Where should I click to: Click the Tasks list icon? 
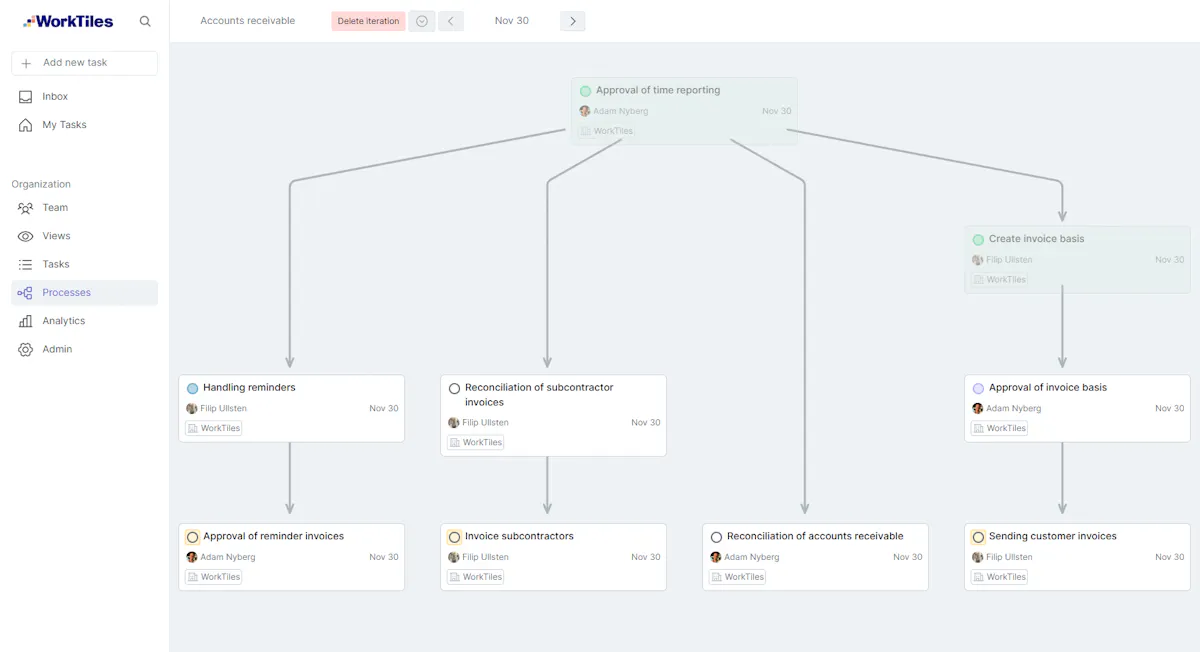pyautogui.click(x=25, y=264)
